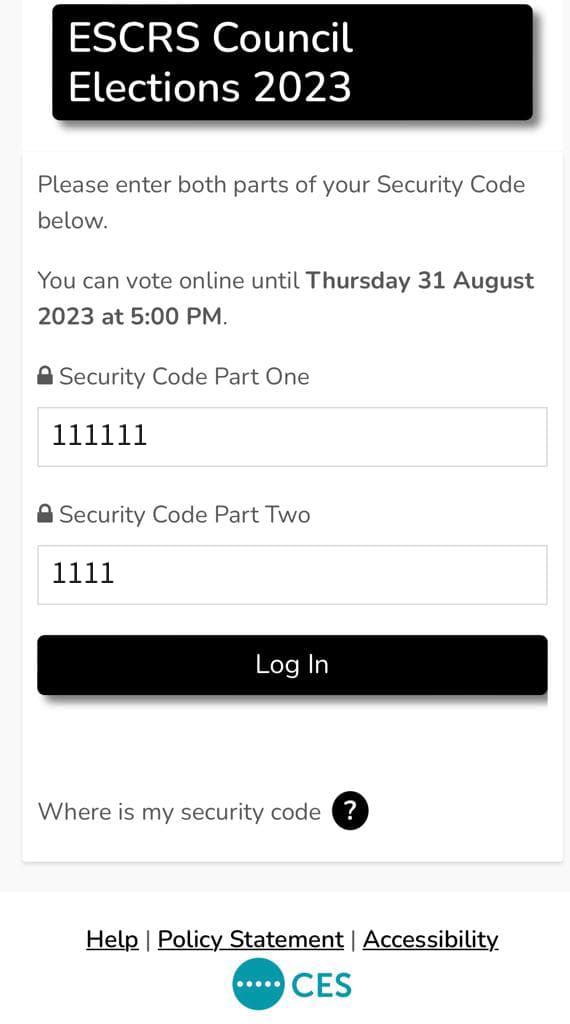
Task: Focus the Security Code Part Two field
Action: click(292, 575)
